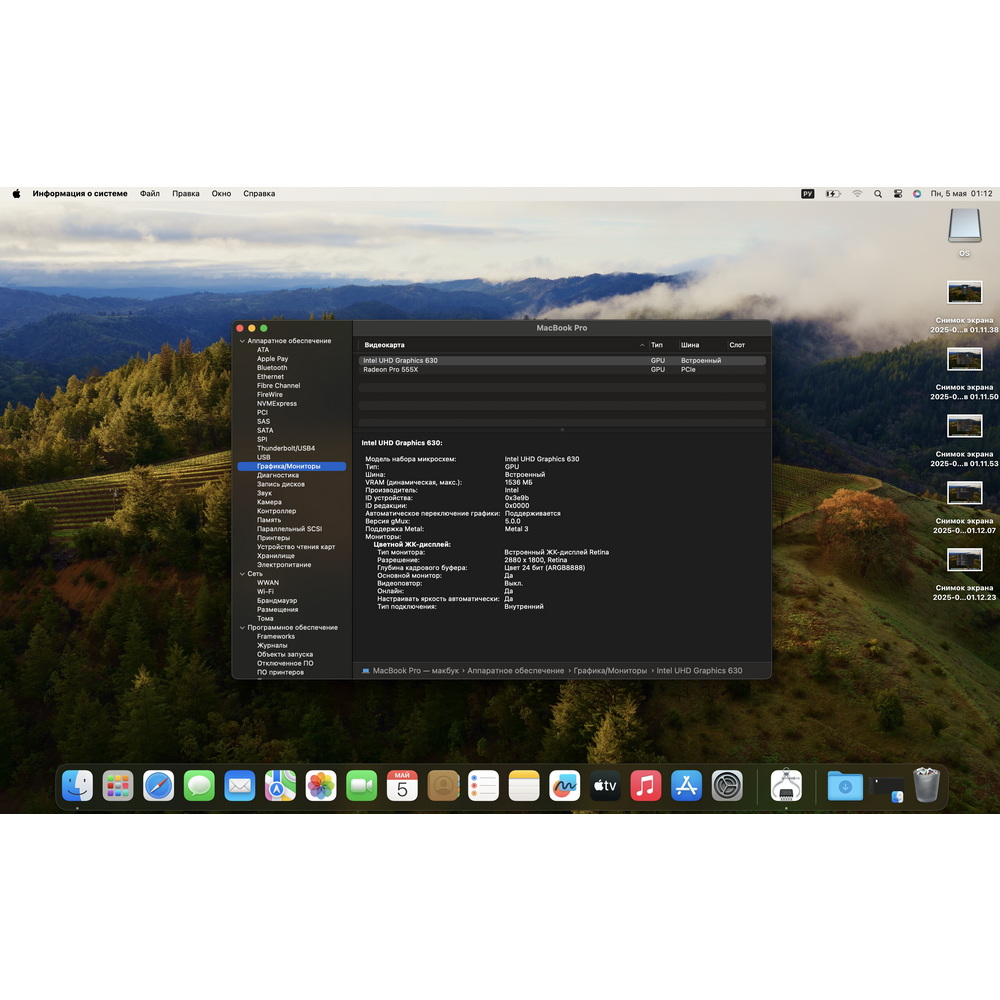1000x1000 pixels.
Task: Select the Radeon Pro 555X table row
Action: [562, 370]
